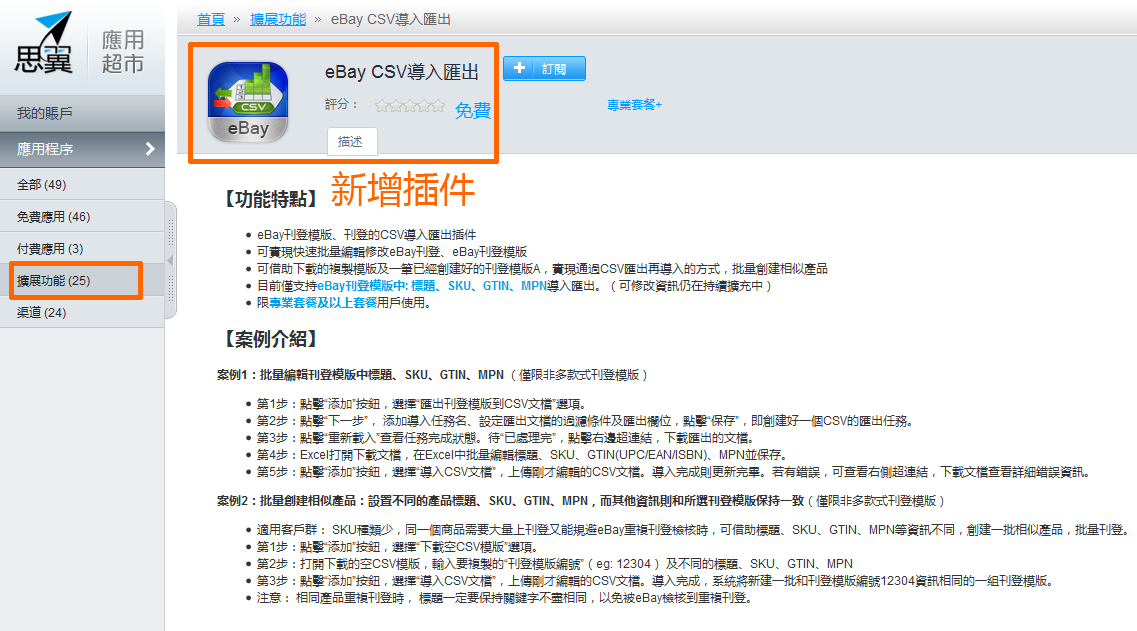Open the eBay CSV app icon

pyautogui.click(x=248, y=102)
